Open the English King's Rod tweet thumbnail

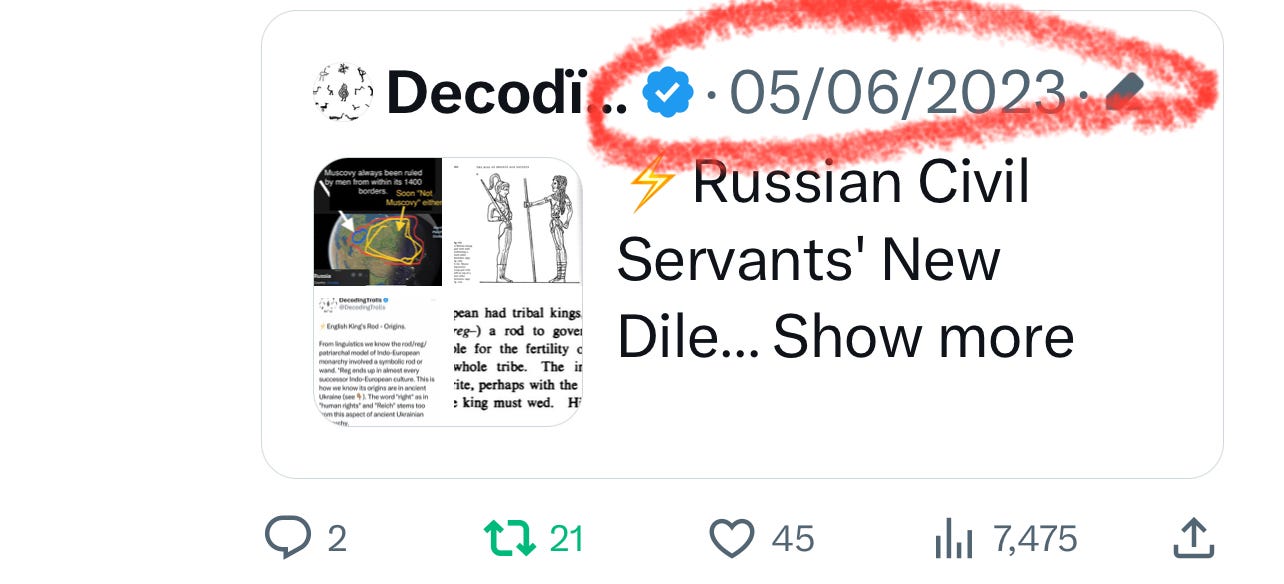tap(378, 358)
